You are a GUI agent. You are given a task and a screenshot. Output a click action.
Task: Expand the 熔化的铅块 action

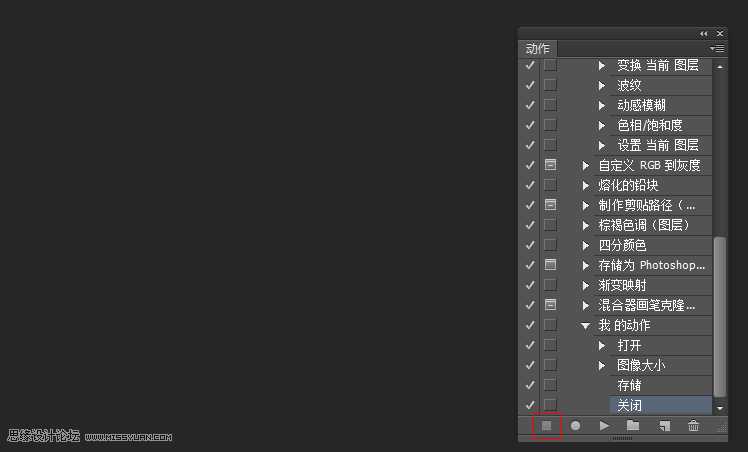point(586,185)
